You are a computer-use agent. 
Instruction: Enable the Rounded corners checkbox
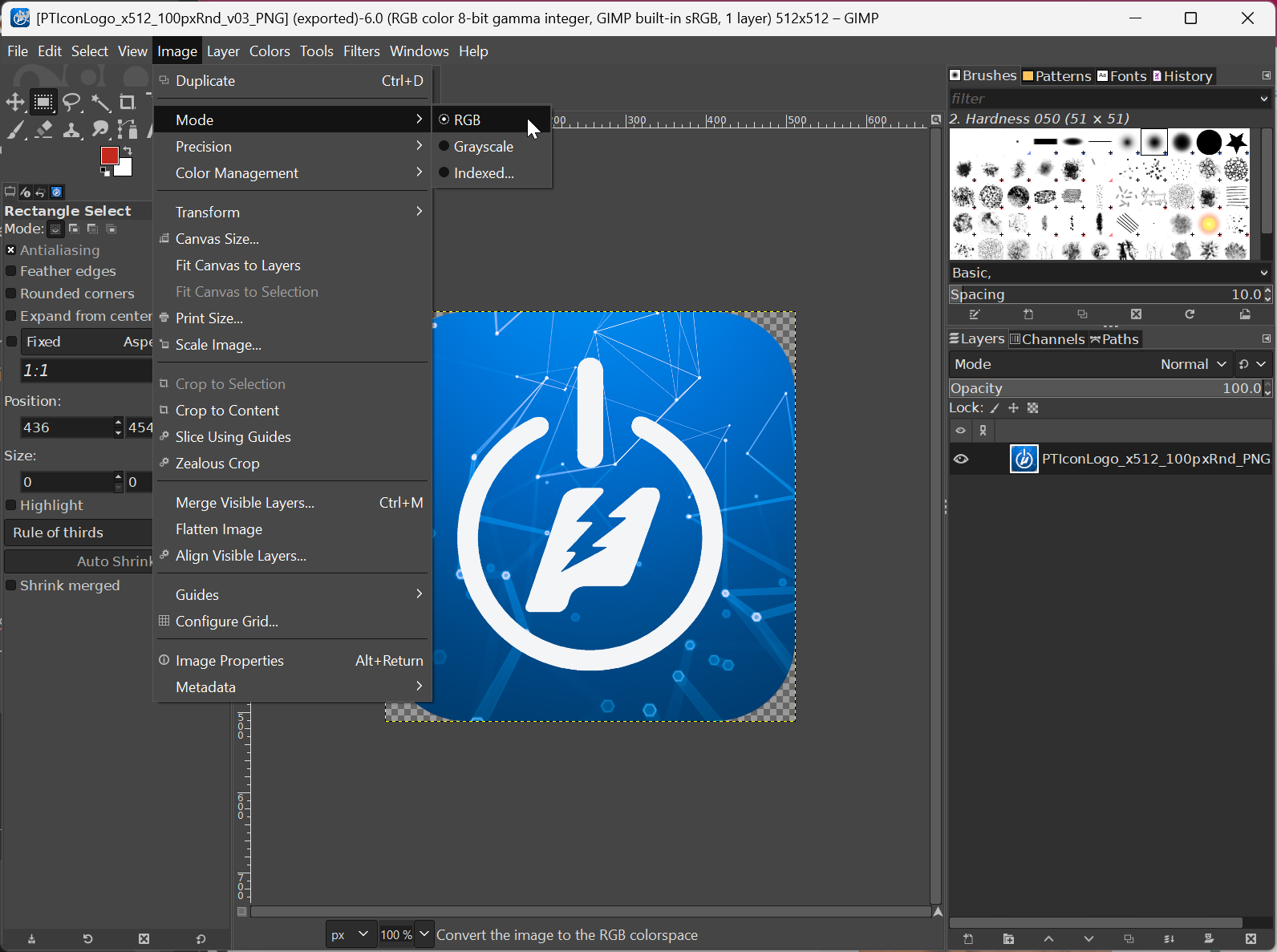[x=11, y=294]
